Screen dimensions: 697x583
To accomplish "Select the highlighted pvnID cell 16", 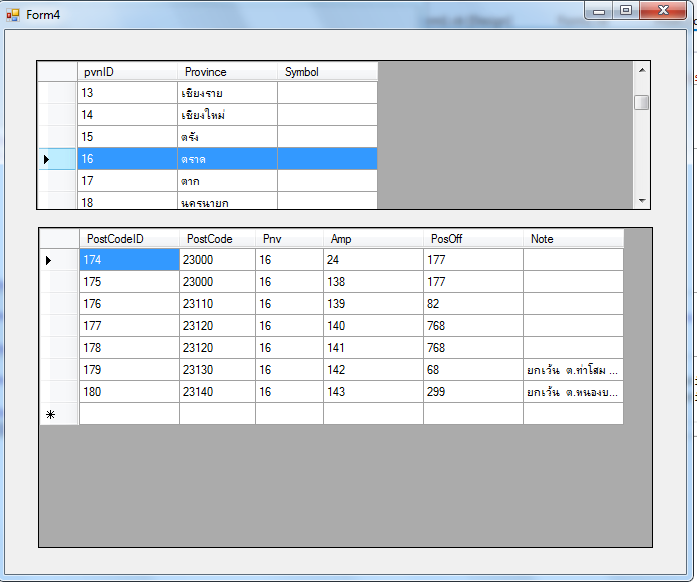I will (x=128, y=159).
